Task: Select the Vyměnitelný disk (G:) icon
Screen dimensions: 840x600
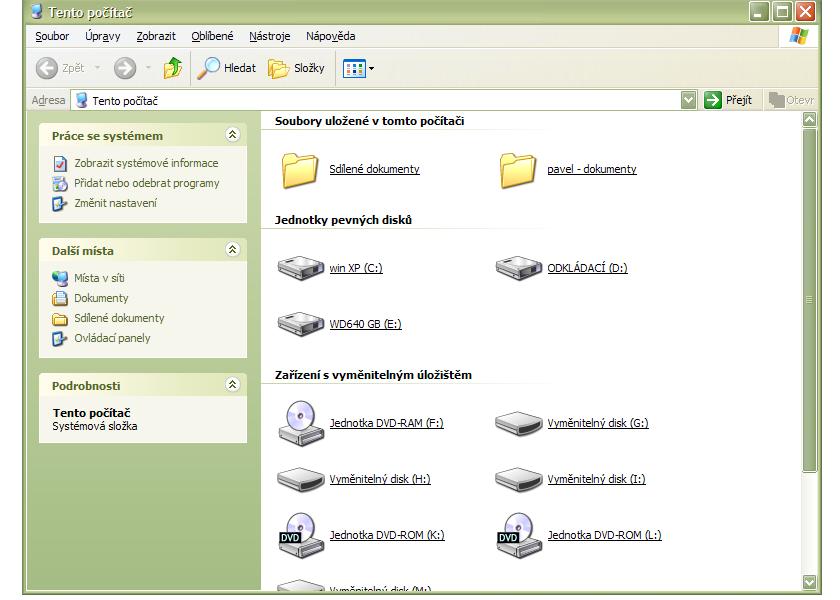Action: [518, 422]
